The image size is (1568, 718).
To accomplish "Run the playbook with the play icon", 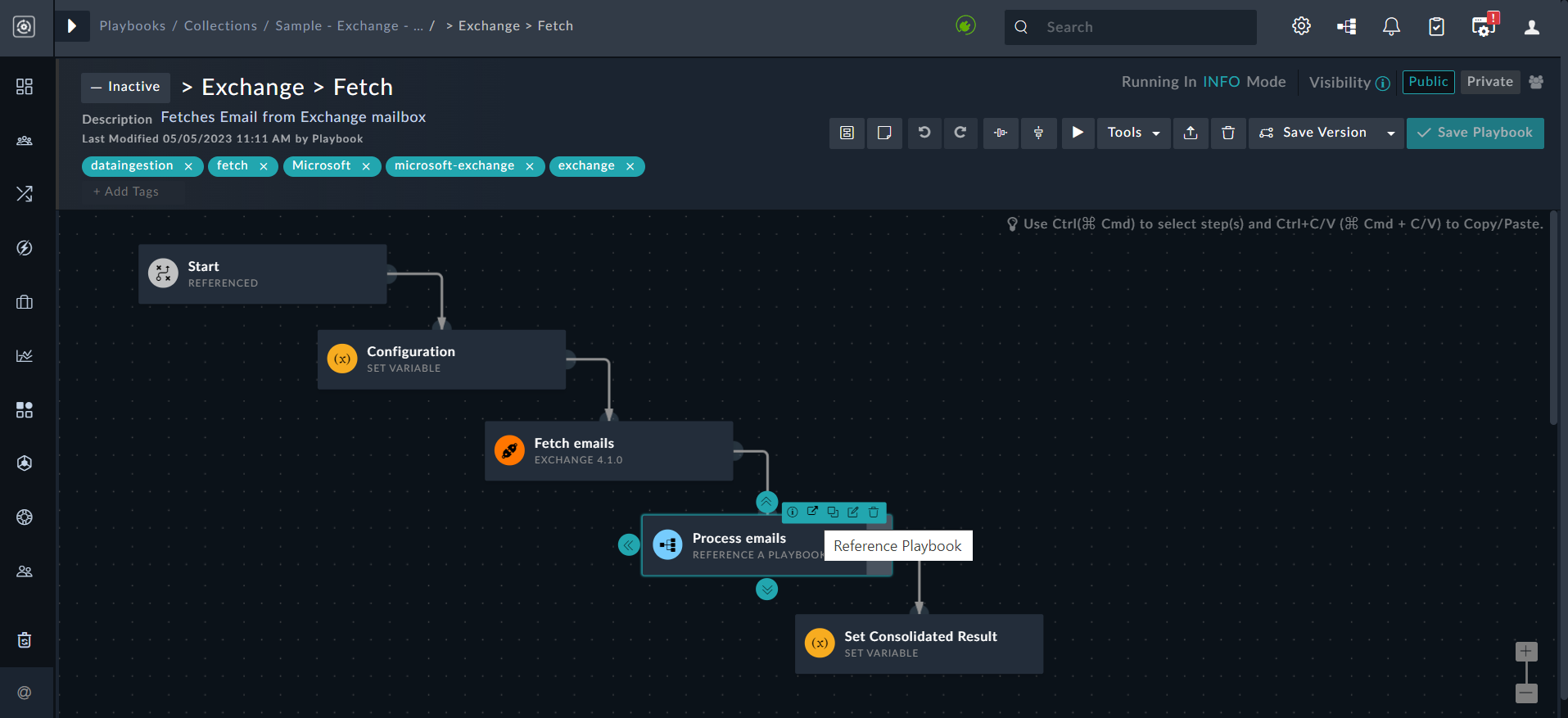I will 1078,133.
